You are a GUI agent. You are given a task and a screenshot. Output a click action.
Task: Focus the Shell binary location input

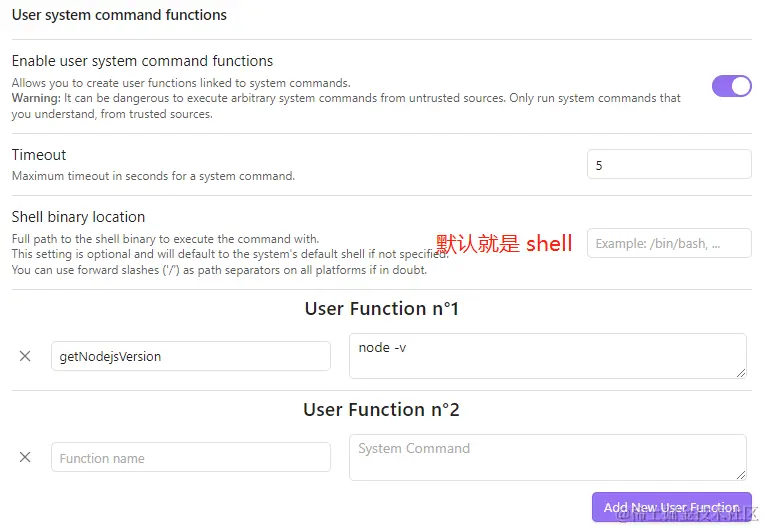coord(668,243)
